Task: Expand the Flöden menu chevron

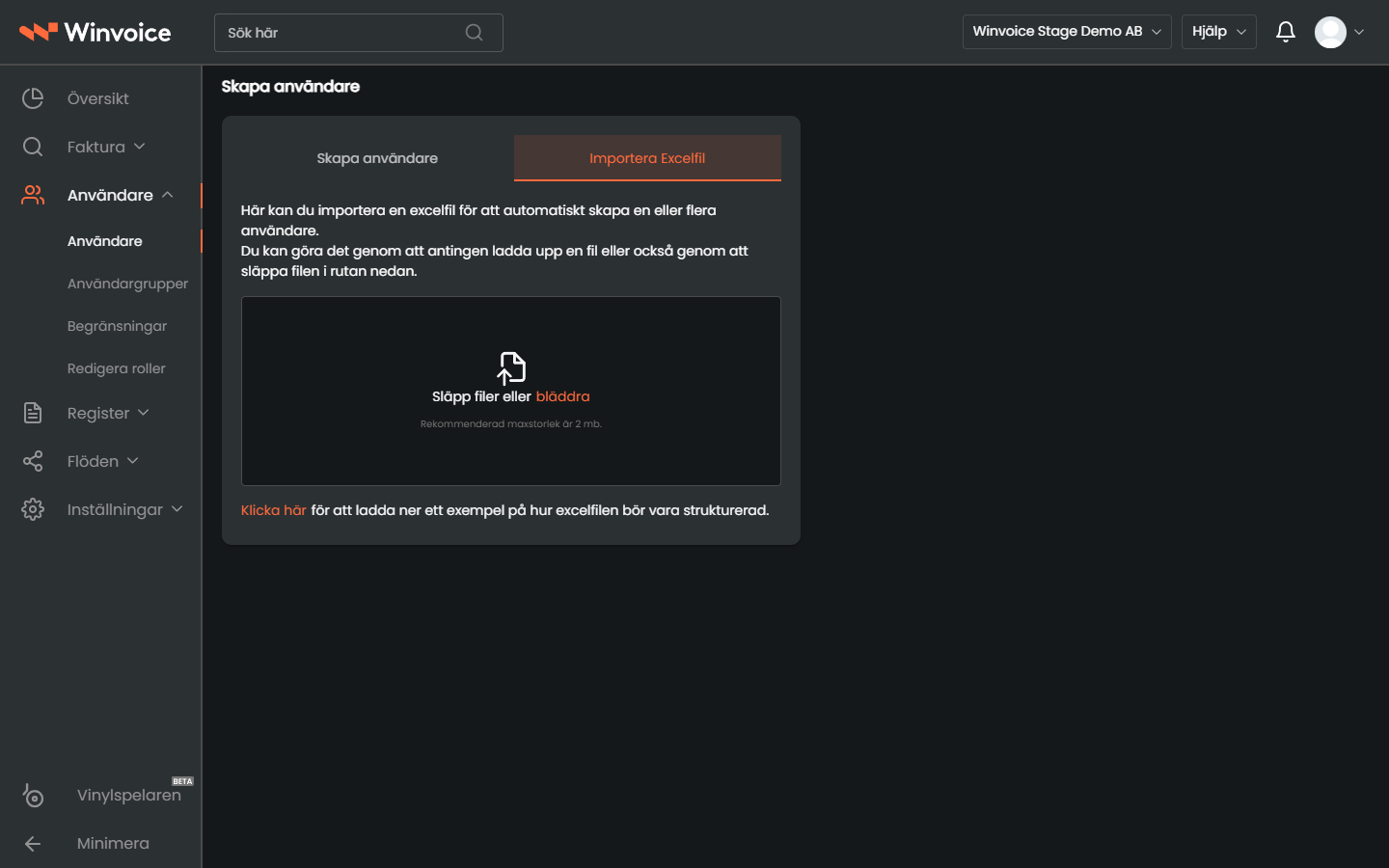Action: click(133, 461)
